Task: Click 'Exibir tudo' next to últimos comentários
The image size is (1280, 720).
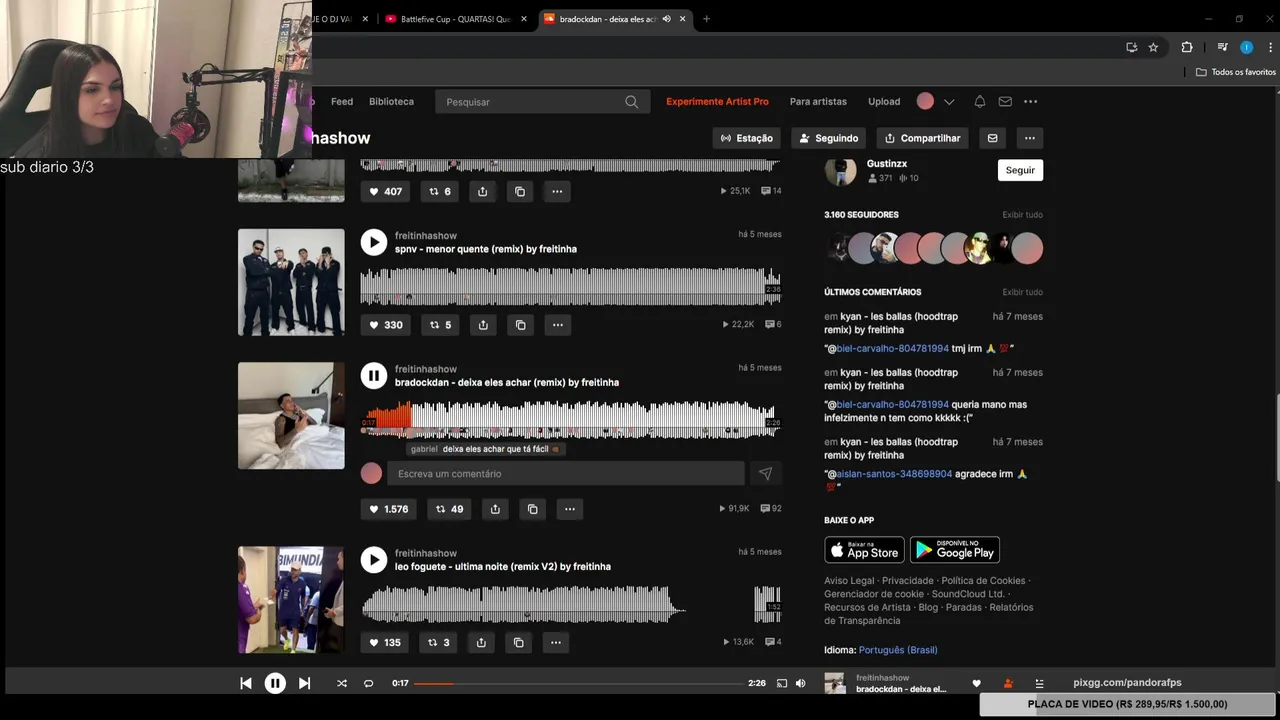Action: point(1022,292)
